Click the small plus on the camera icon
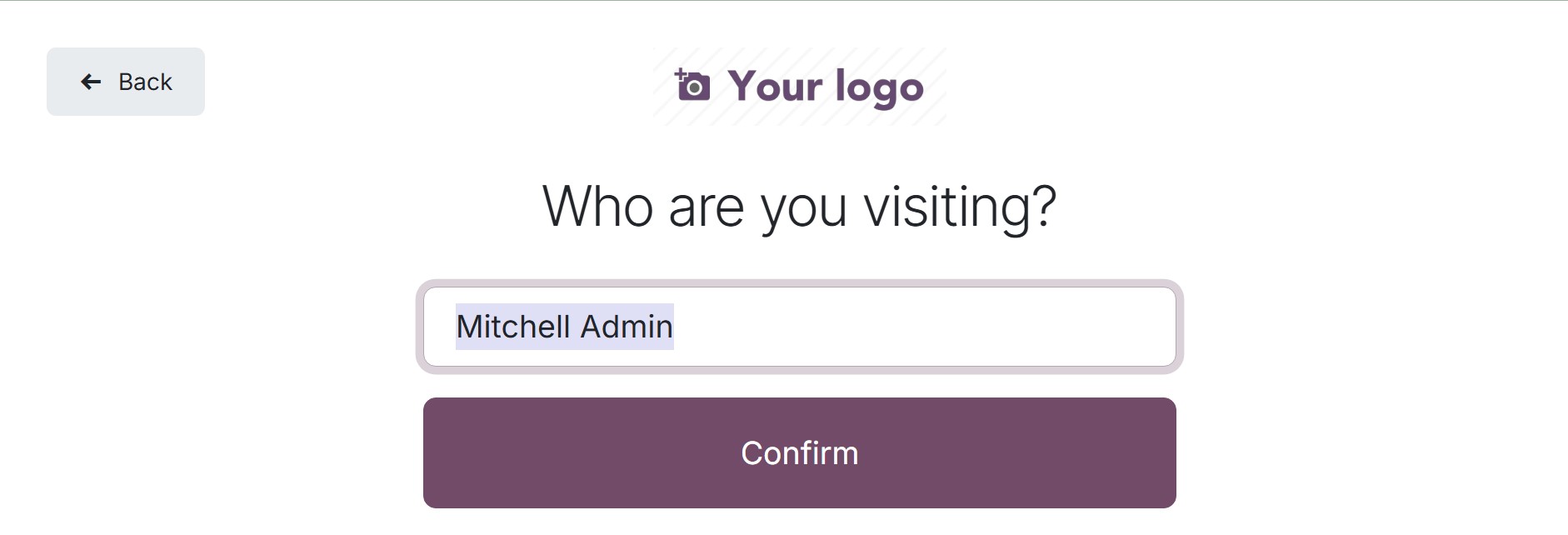 680,74
